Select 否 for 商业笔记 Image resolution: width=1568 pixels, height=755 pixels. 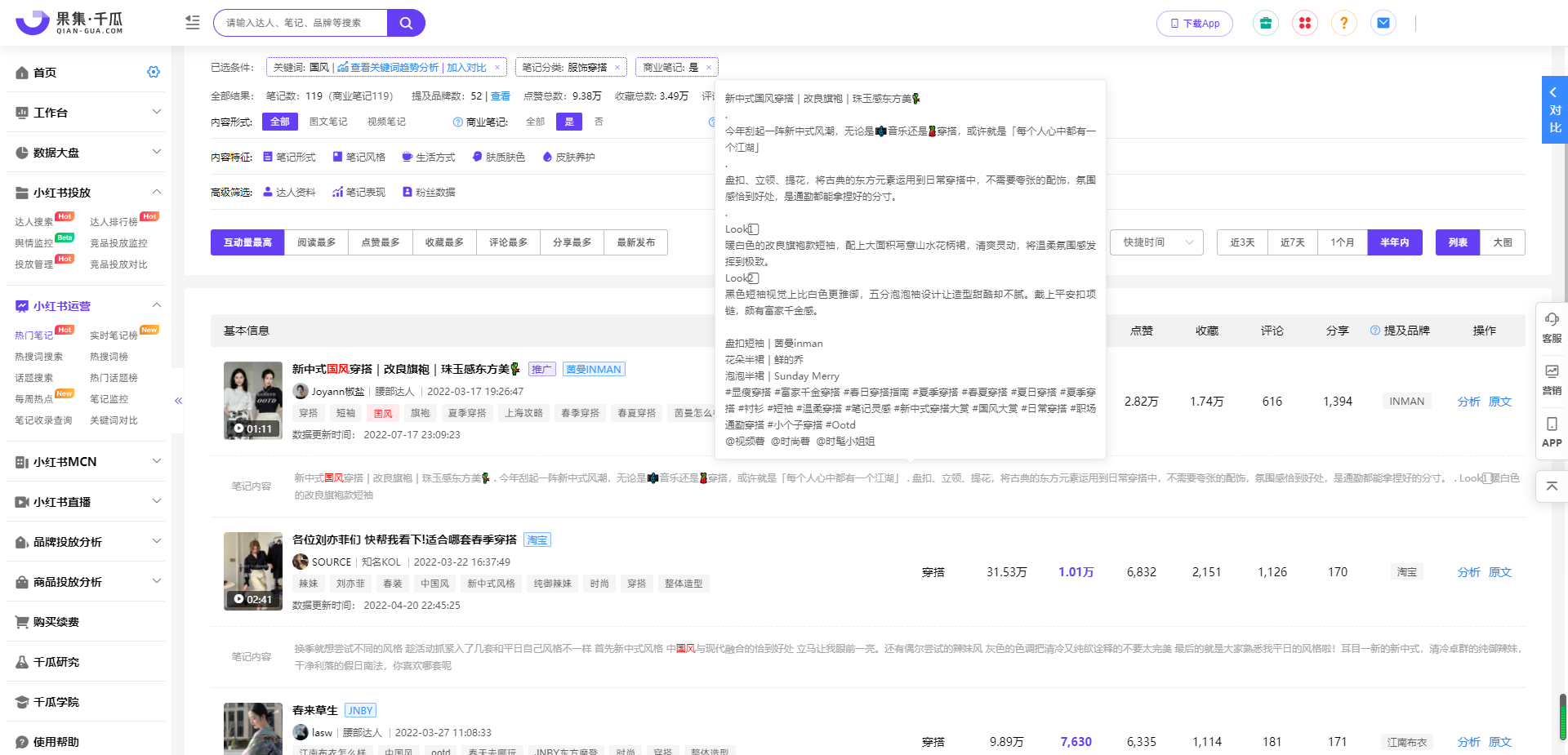[x=599, y=122]
